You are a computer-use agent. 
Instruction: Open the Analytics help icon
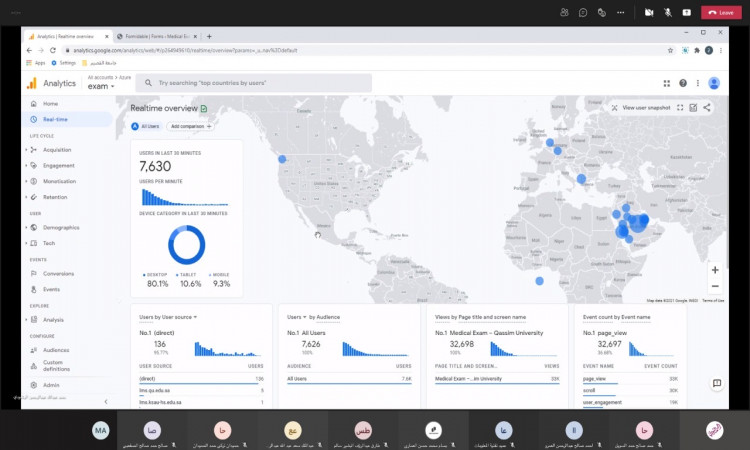683,83
